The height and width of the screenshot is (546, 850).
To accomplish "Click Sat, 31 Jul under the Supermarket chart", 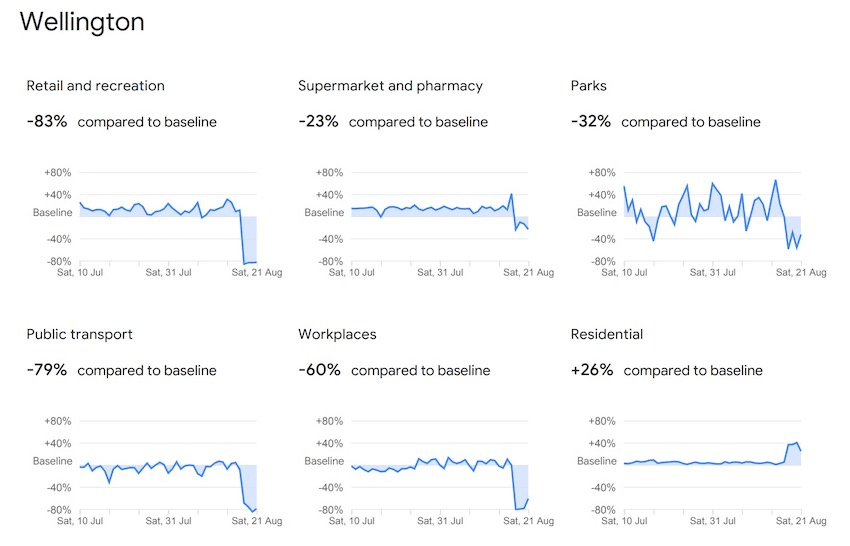I will pos(440,272).
